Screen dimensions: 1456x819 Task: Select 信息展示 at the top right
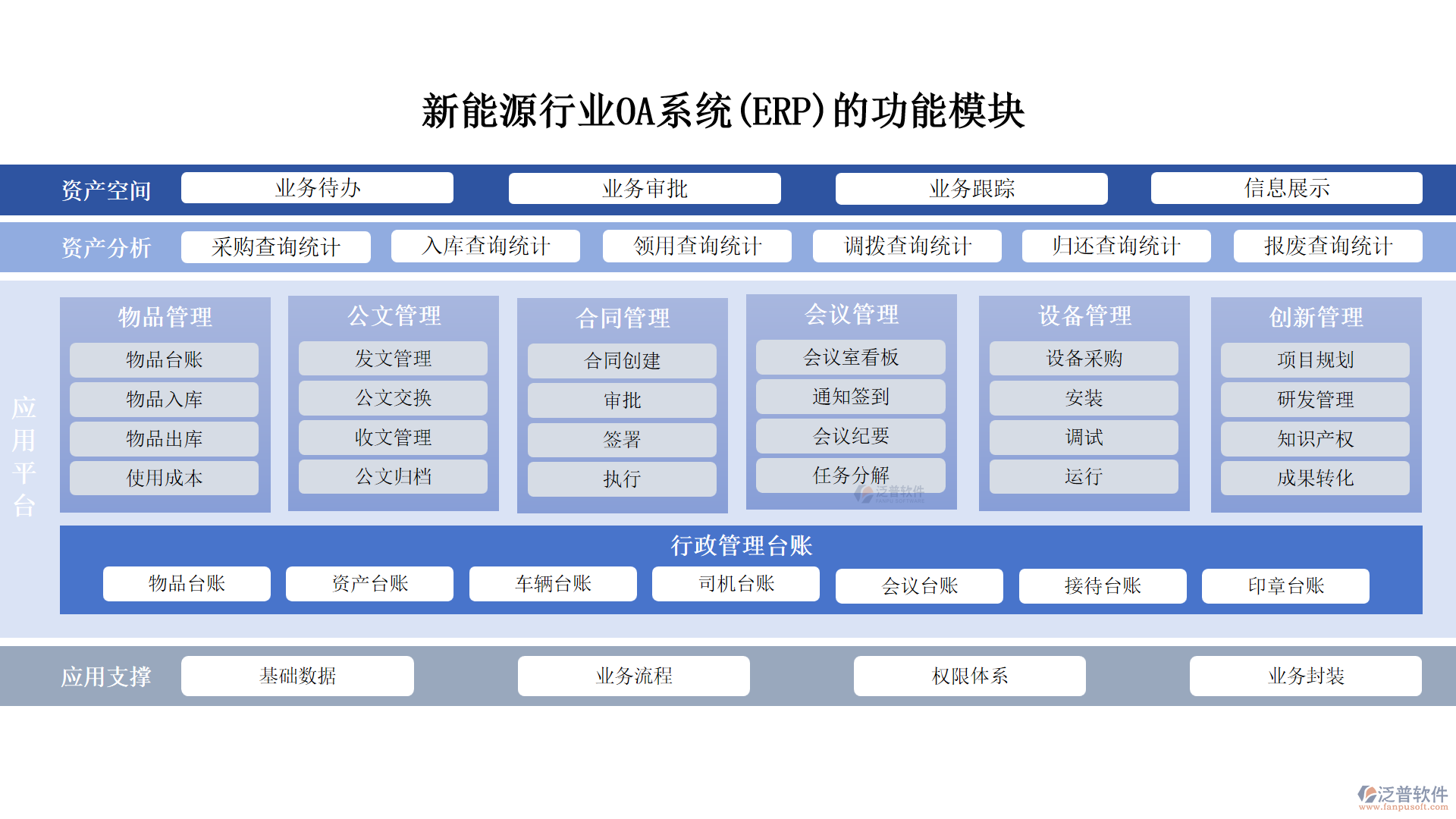[x=1285, y=188]
